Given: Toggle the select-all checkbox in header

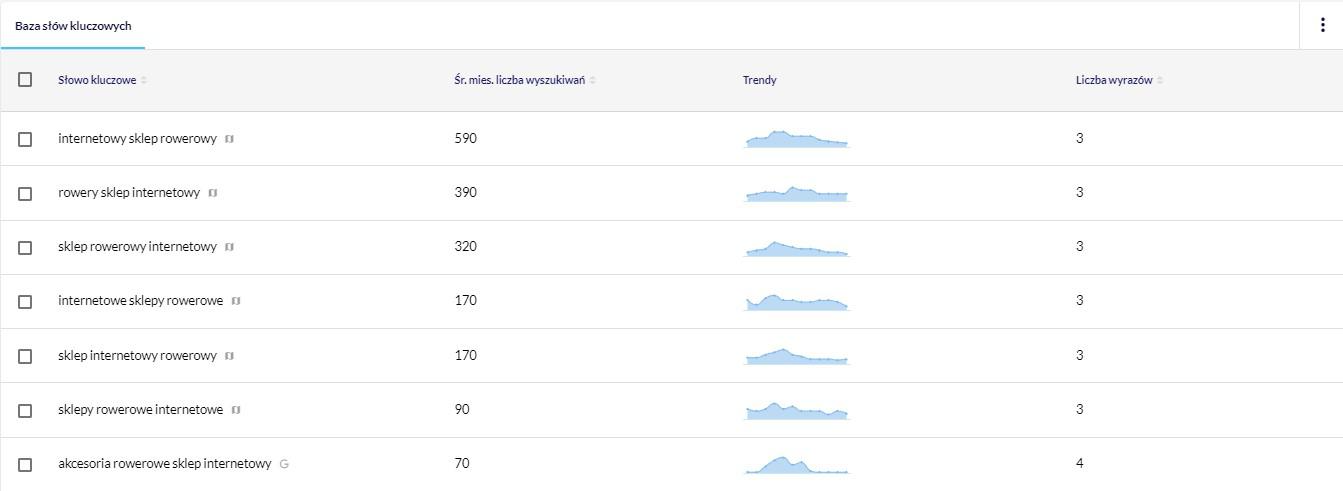Looking at the screenshot, I should (25, 80).
